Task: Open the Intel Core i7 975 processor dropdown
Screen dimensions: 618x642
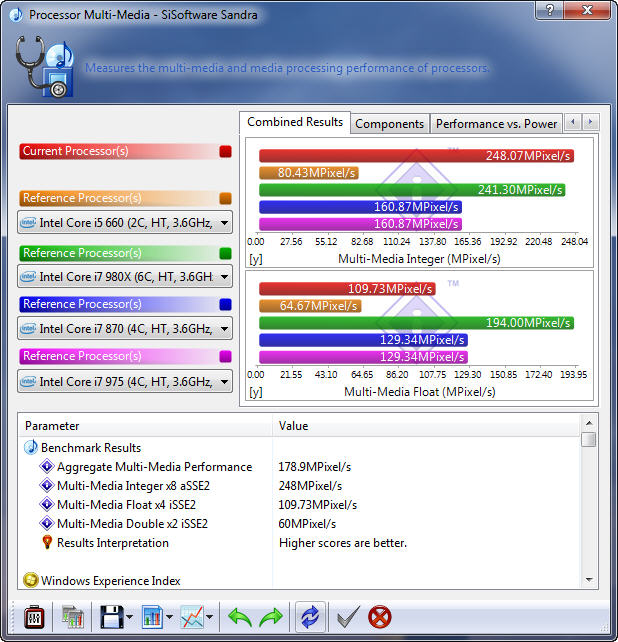Action: [x=125, y=382]
